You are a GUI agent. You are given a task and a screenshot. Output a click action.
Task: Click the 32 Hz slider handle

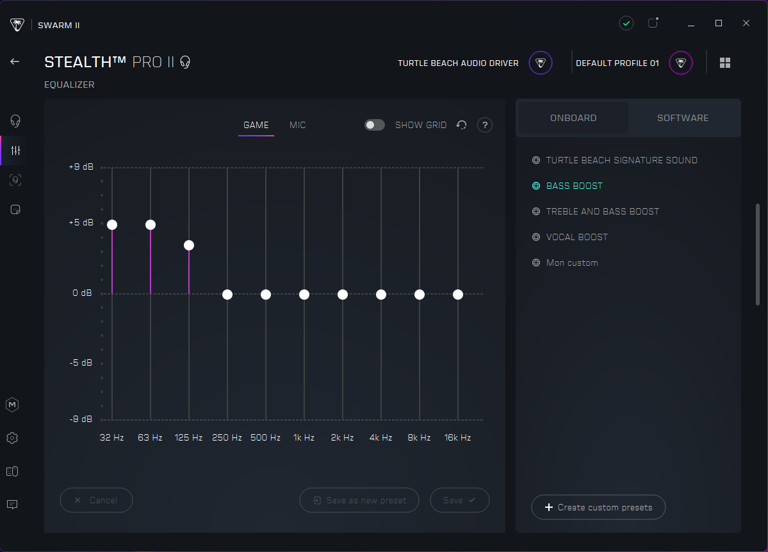click(112, 225)
